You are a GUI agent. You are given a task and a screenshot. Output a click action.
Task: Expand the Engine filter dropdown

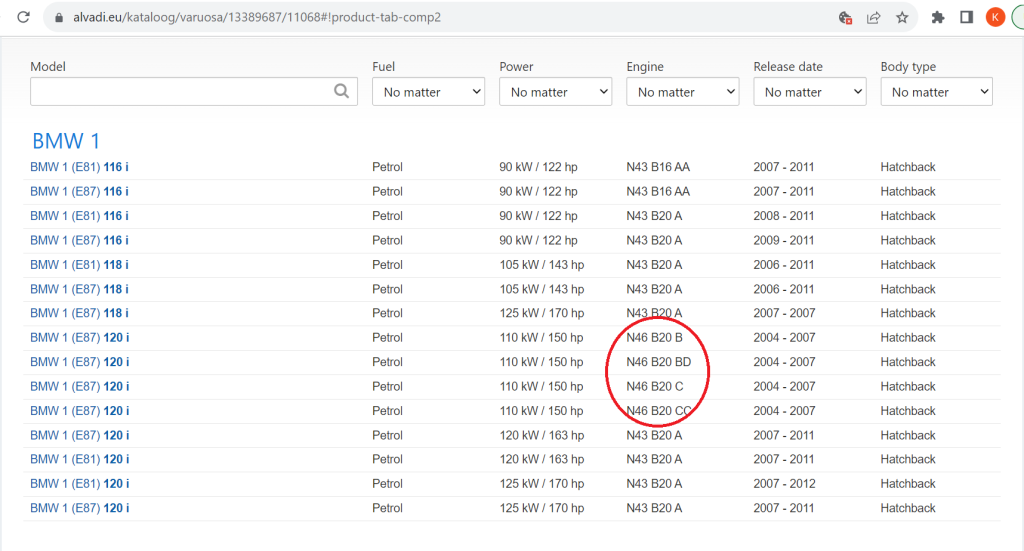click(682, 92)
